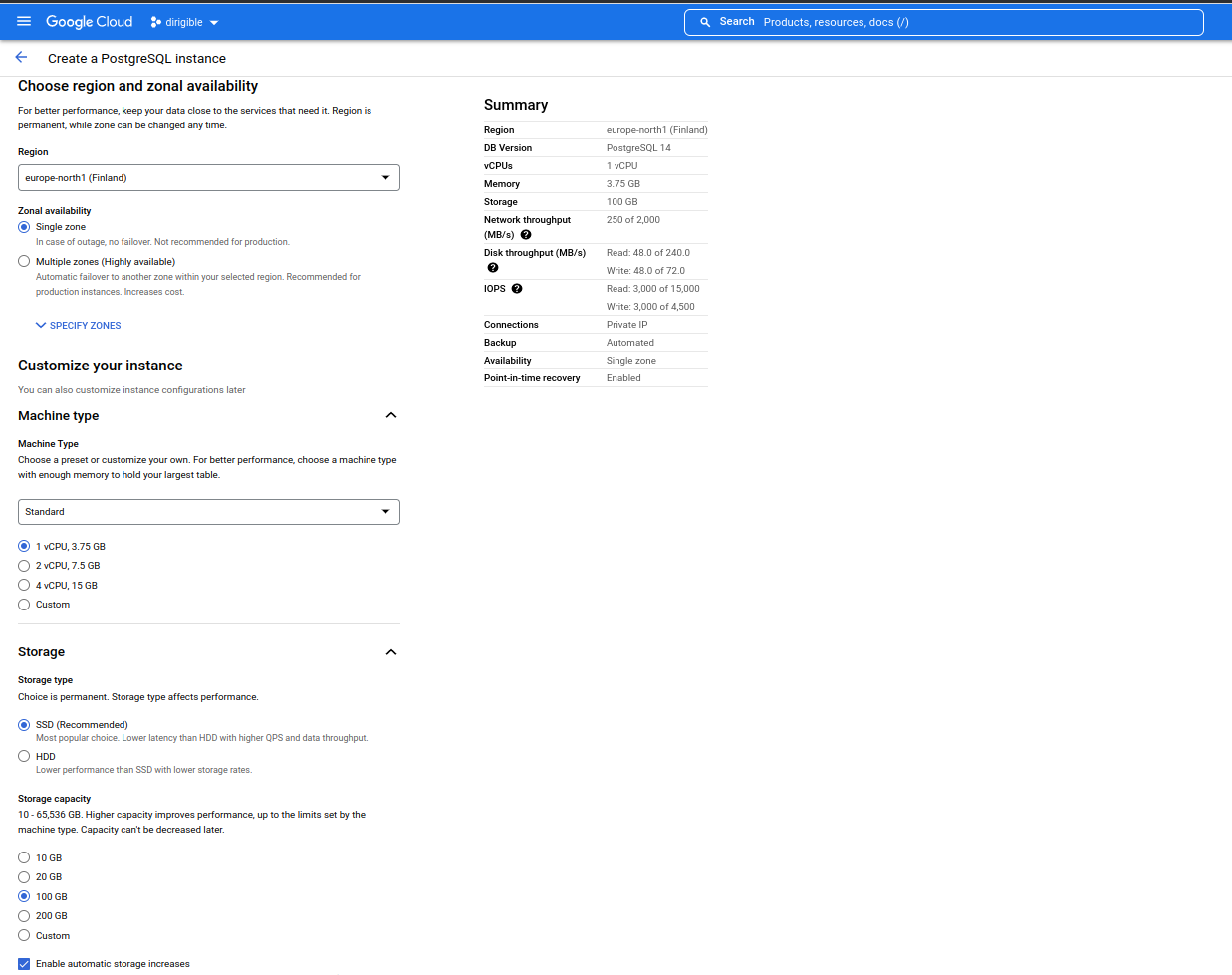Image resolution: width=1232 pixels, height=975 pixels.
Task: Click the 'Private IP' connections value
Action: [627, 325]
